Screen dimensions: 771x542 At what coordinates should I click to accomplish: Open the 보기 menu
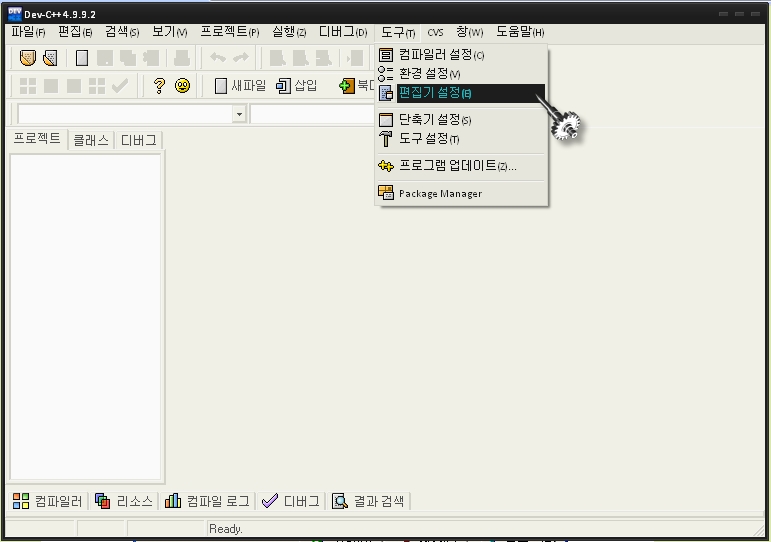coord(169,32)
